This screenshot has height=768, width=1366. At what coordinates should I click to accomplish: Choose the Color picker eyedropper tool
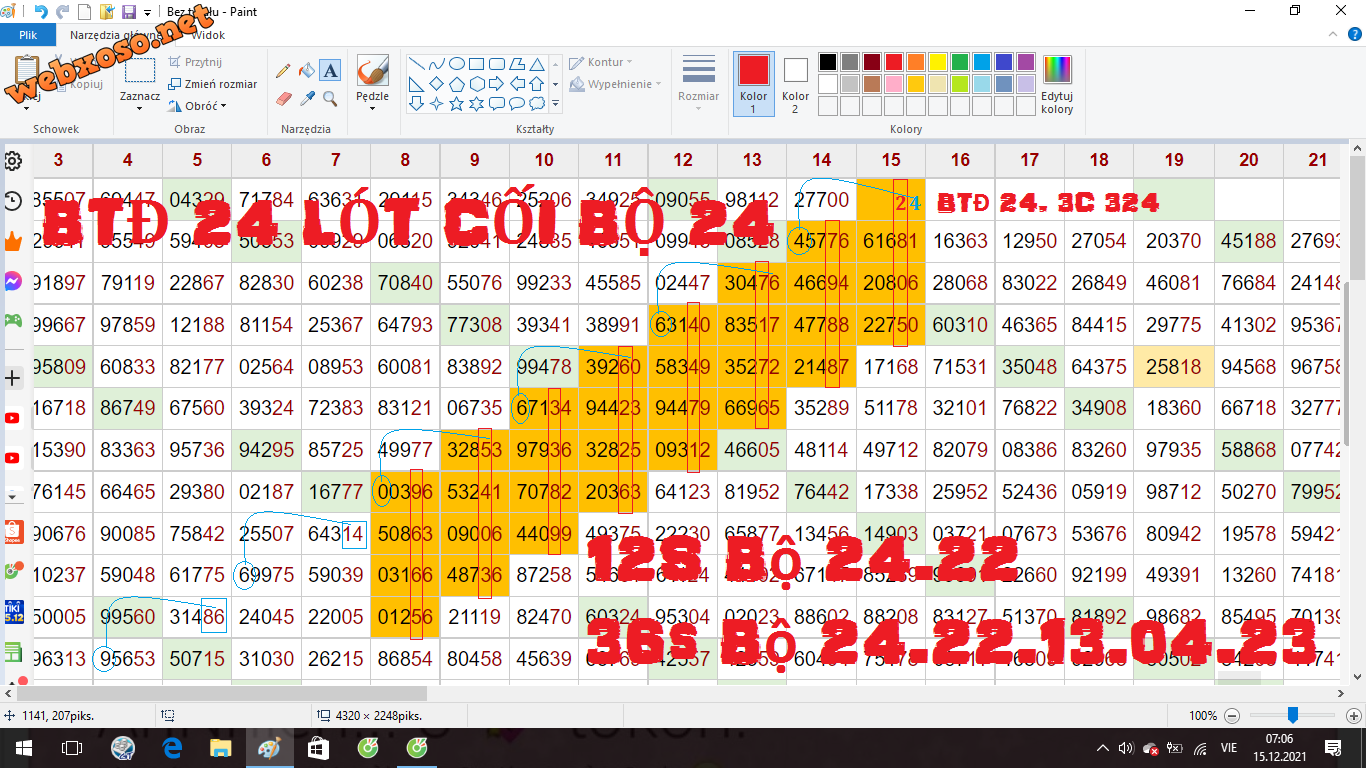[307, 98]
